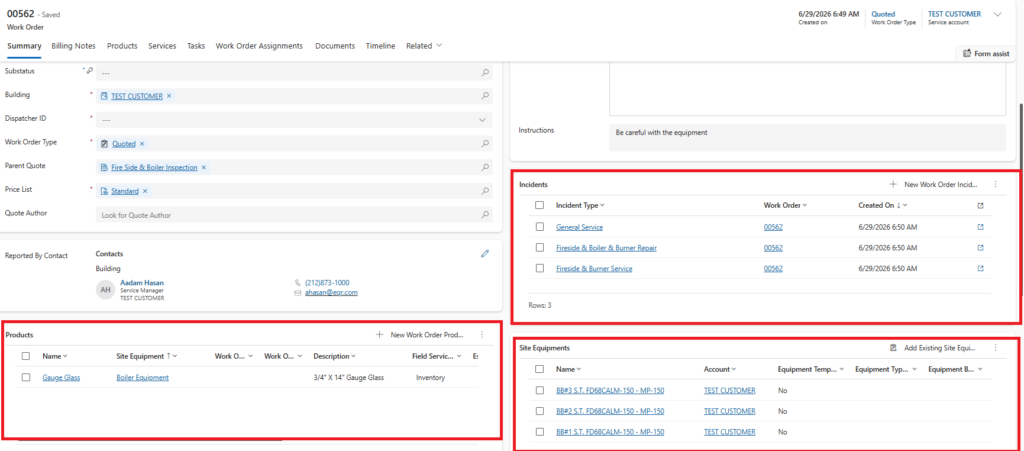Click search icon in Building field
The height and width of the screenshot is (451, 1024).
485,96
